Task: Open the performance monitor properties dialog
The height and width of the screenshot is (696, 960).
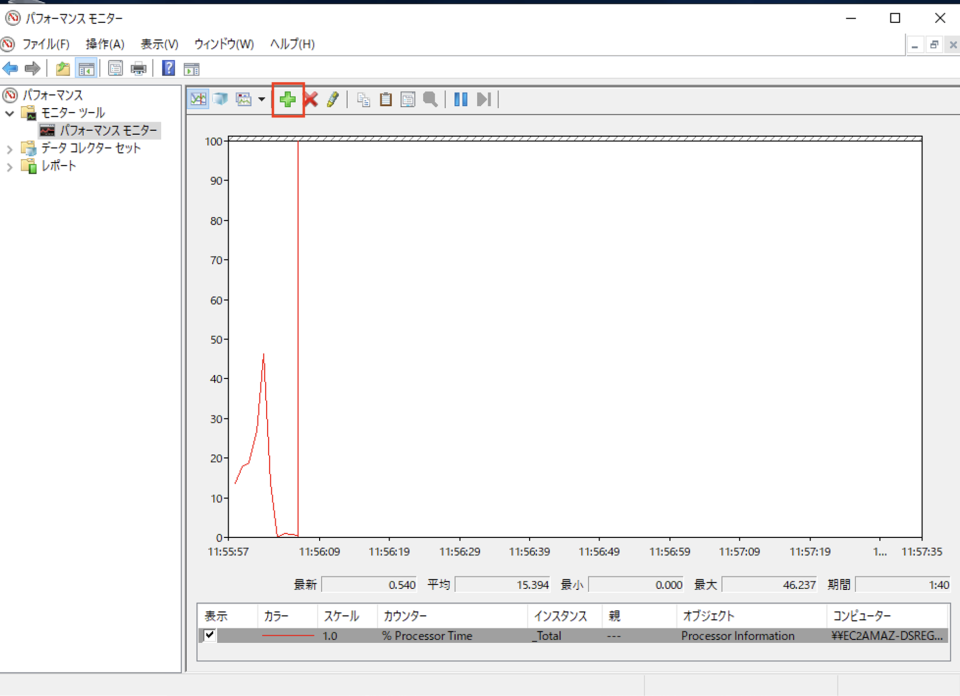Action: (x=408, y=99)
